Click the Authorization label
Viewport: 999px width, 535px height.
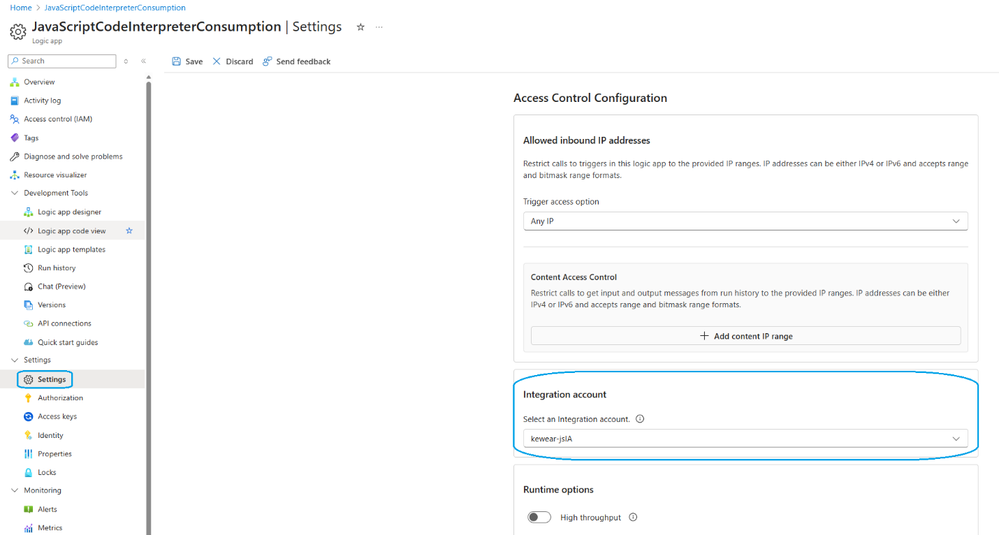pos(61,398)
